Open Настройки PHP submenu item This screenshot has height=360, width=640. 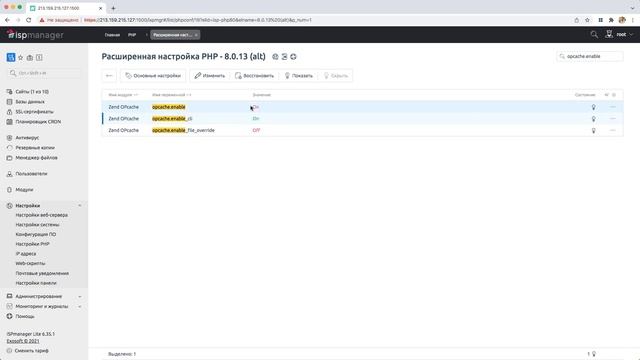(32, 244)
